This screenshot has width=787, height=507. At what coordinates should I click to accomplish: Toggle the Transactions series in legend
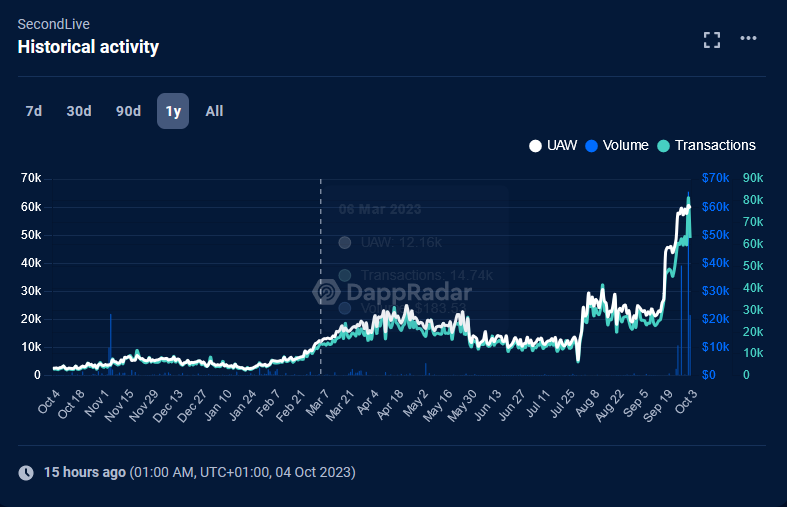[x=707, y=146]
